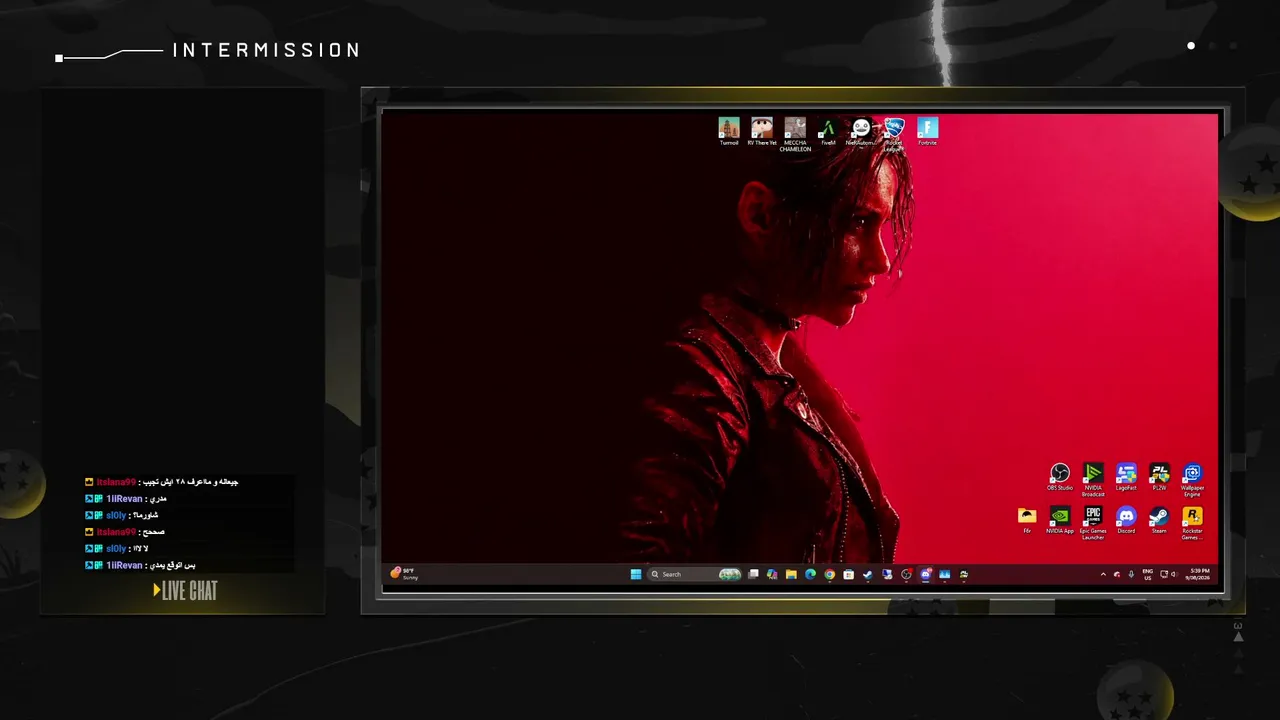Select the LagoFast desktop shortcut
Viewport: 1280px width, 720px height.
[x=1126, y=477]
